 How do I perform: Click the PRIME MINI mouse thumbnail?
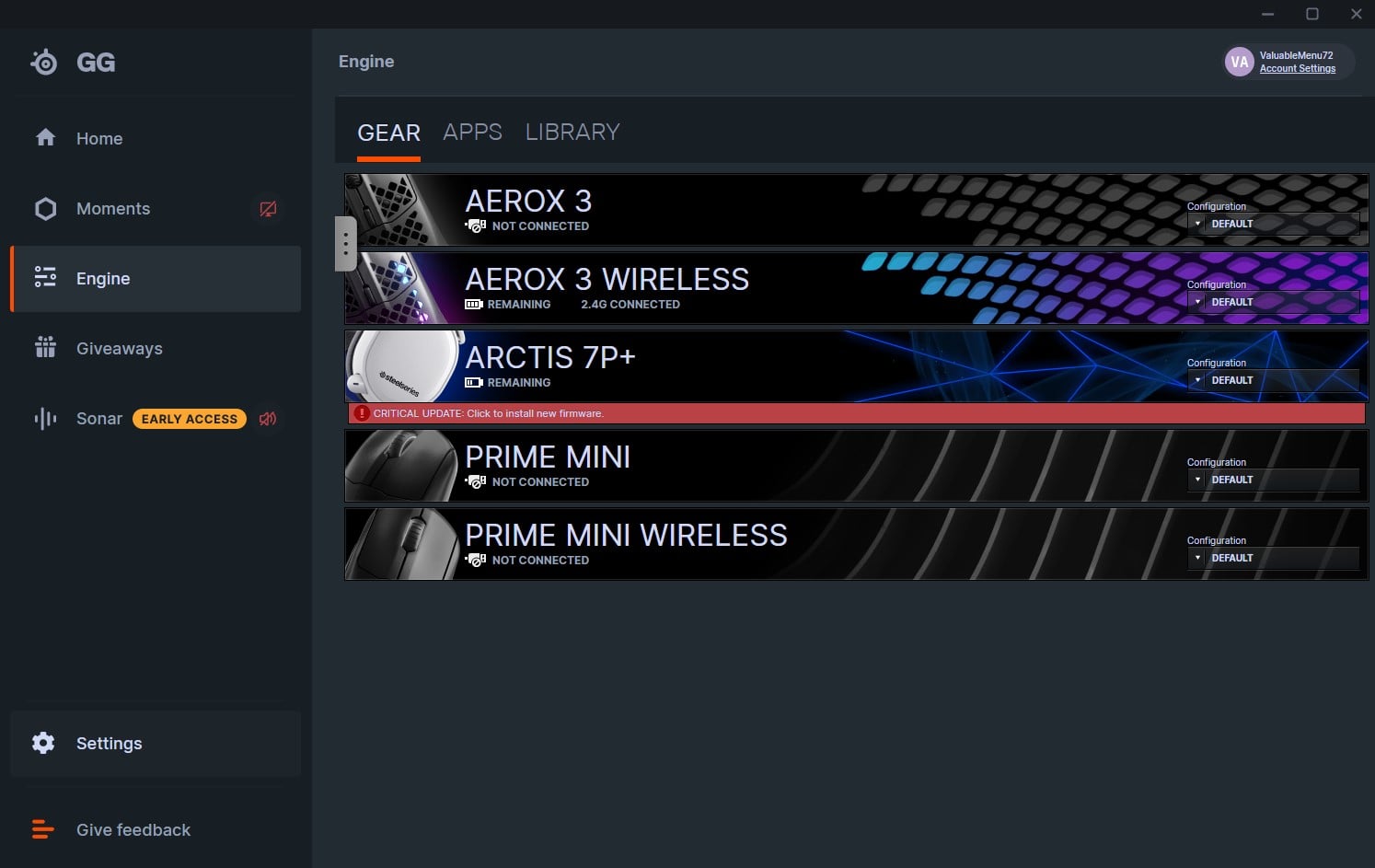point(401,466)
